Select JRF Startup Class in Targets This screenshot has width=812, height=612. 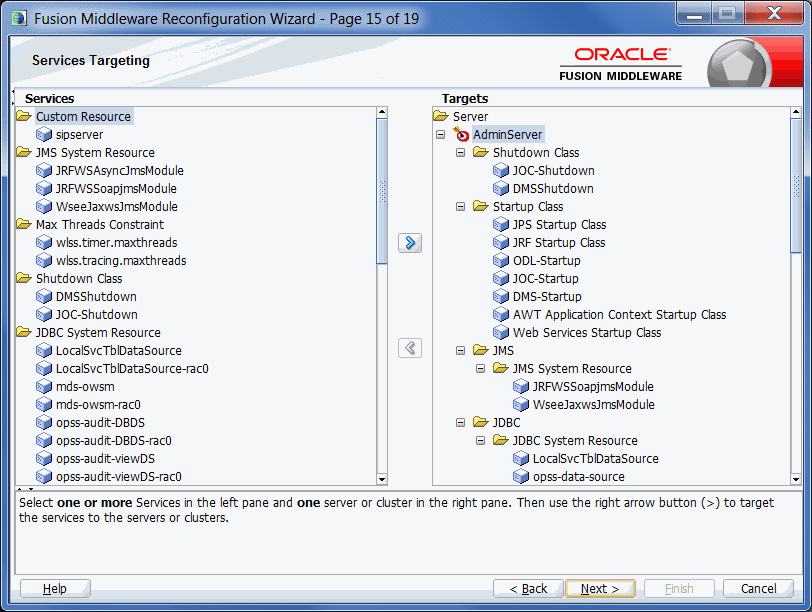point(559,243)
